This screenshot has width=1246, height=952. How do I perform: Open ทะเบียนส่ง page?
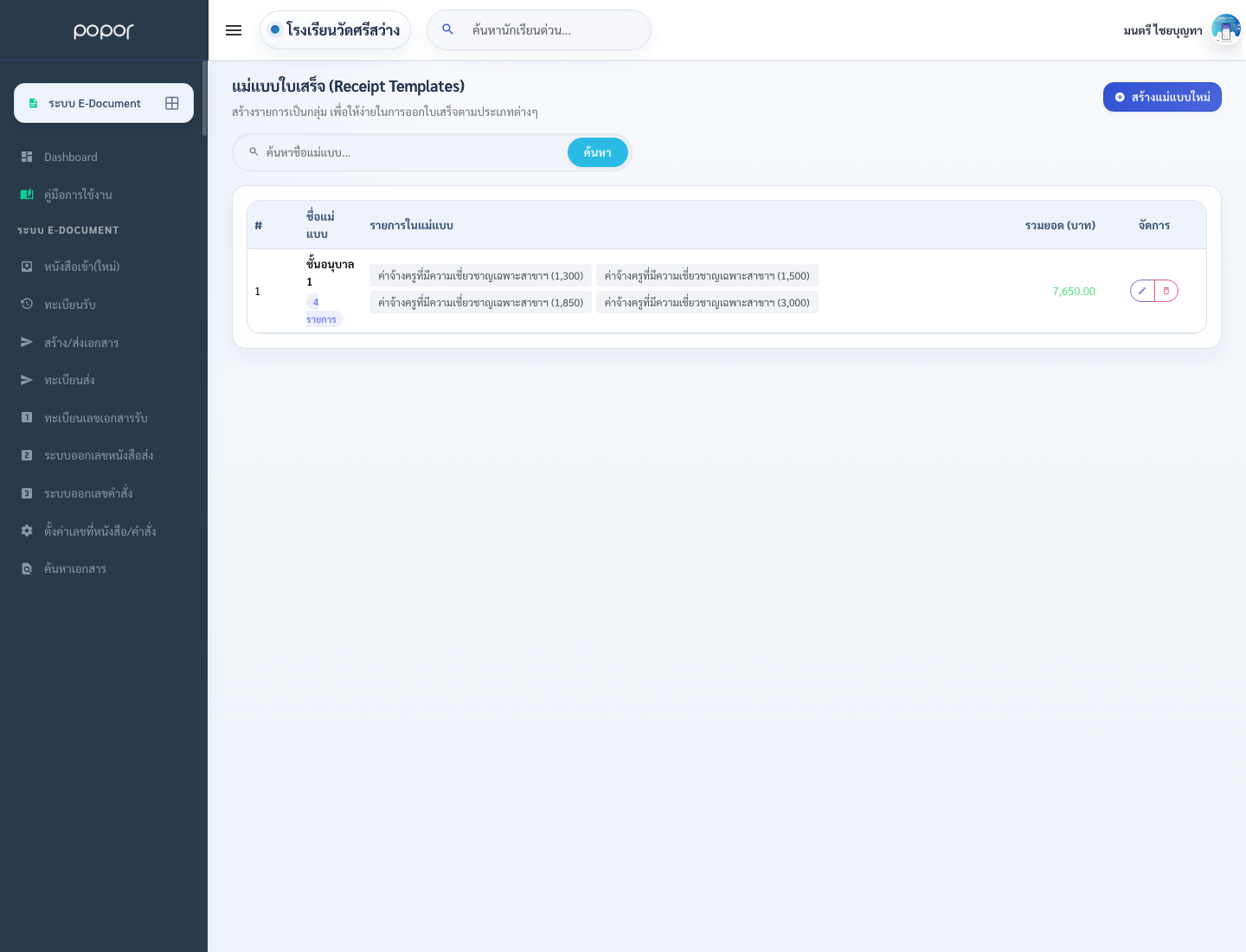click(x=104, y=379)
